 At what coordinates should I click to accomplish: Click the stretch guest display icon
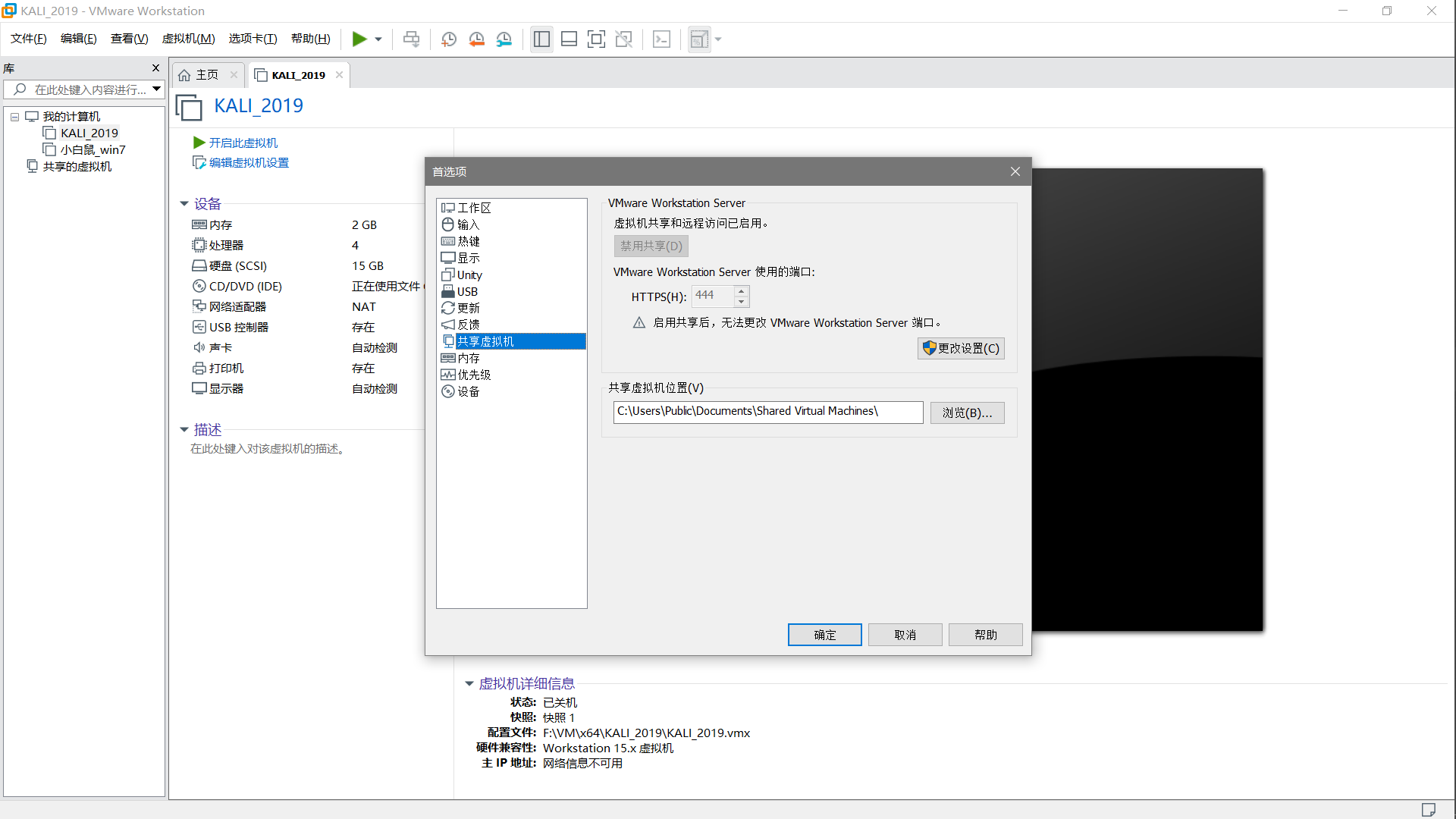coord(699,39)
